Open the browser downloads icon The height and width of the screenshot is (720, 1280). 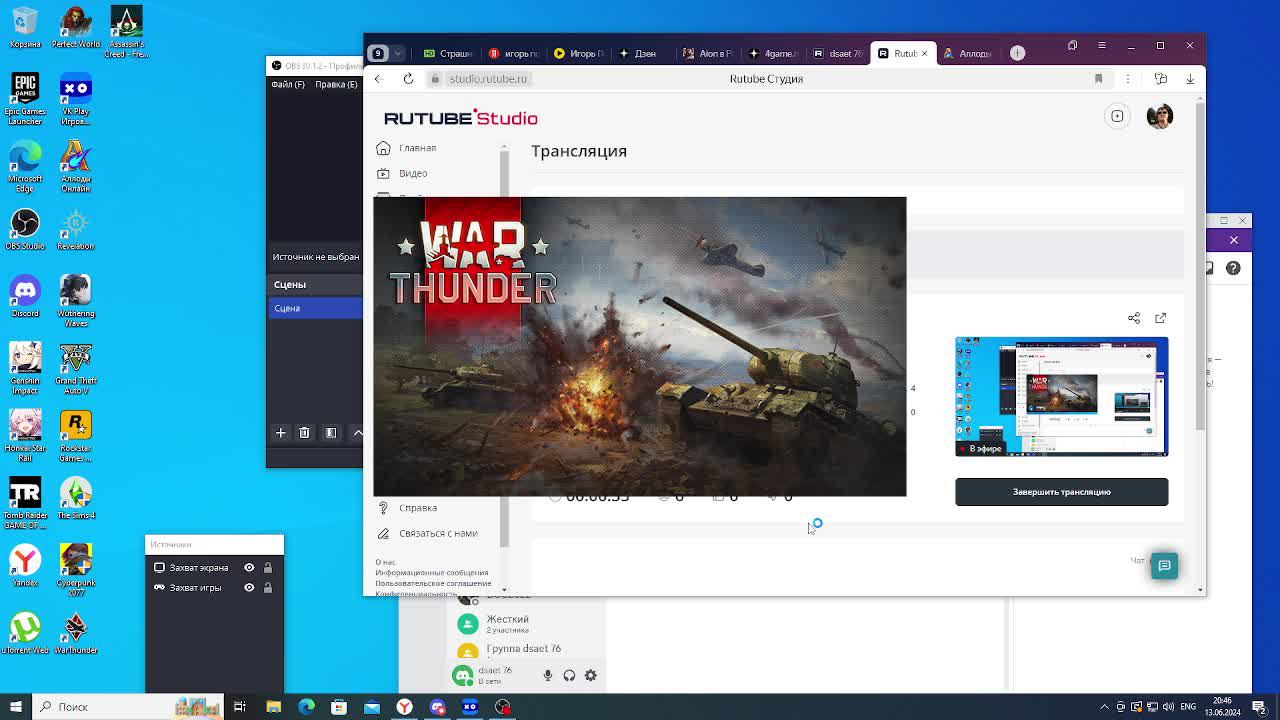point(1190,79)
